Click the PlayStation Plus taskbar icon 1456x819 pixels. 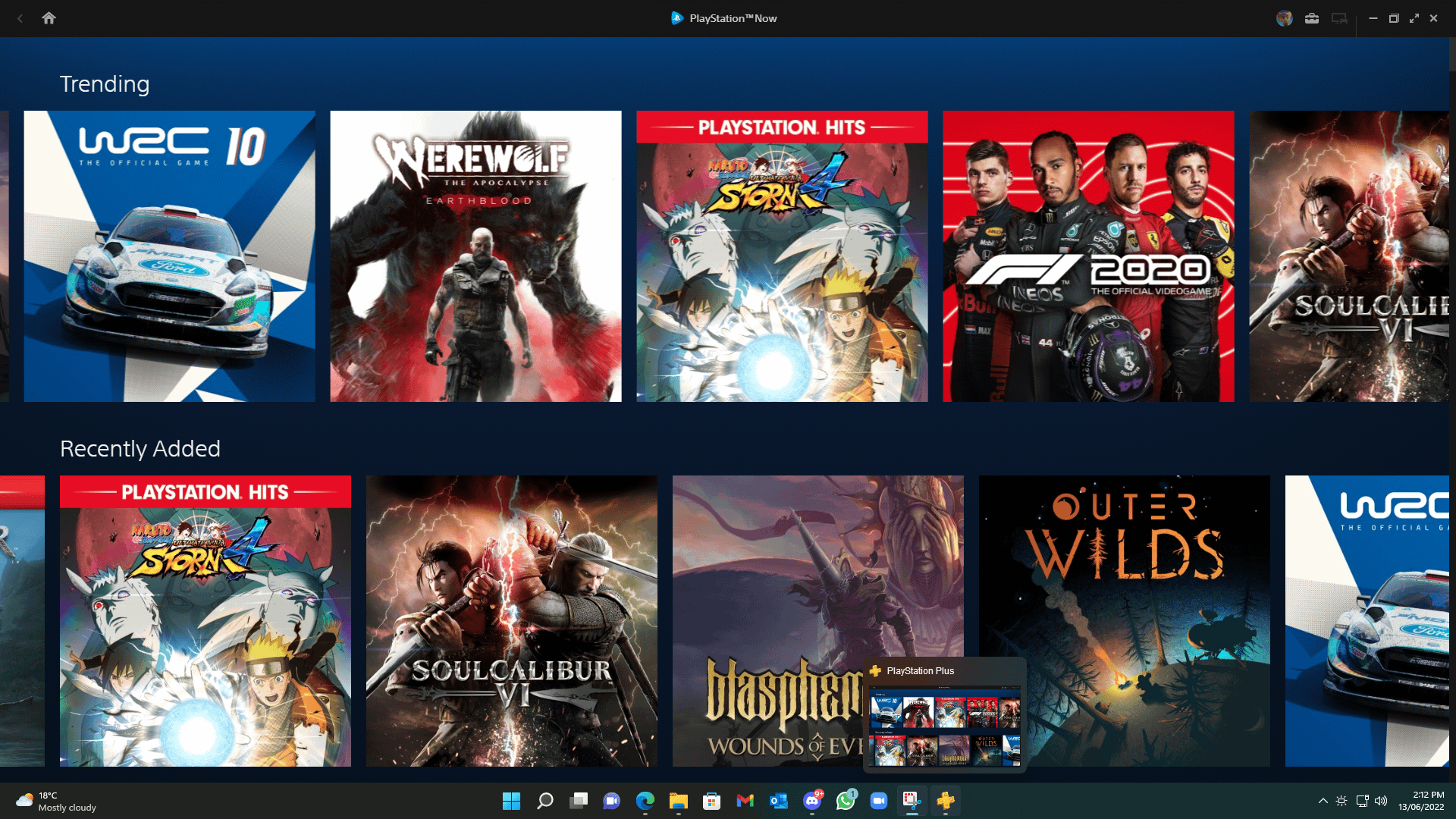(945, 801)
